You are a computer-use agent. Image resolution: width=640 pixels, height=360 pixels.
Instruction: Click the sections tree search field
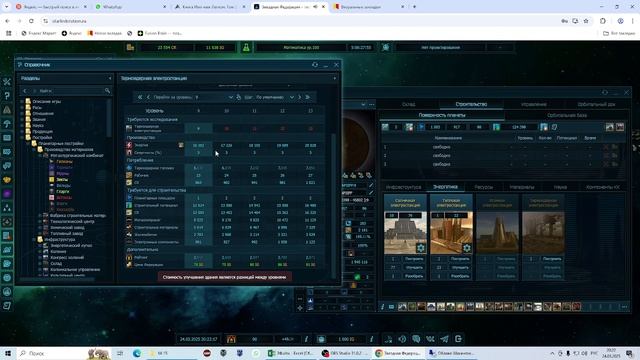[70, 91]
